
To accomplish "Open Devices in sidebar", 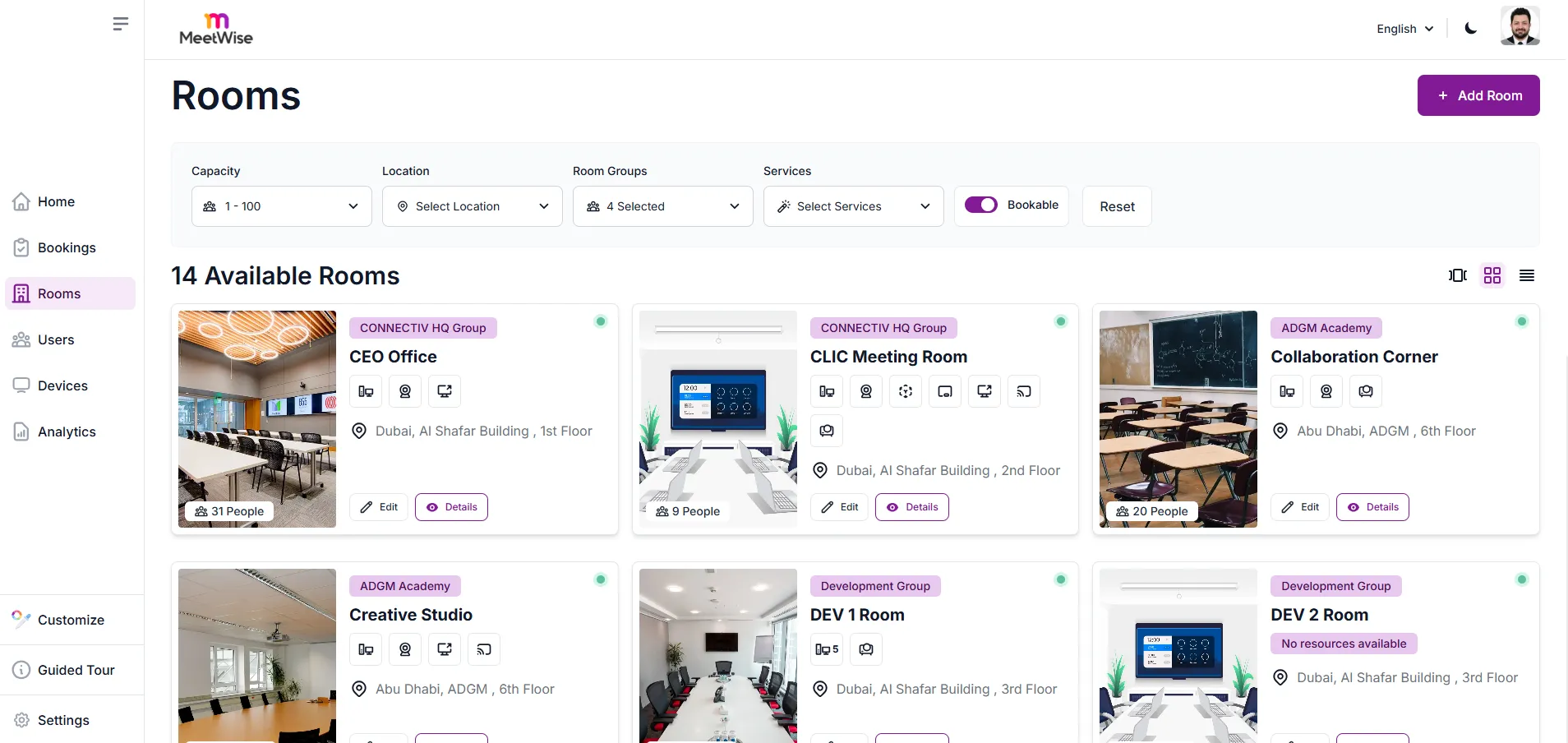I will click(70, 385).
